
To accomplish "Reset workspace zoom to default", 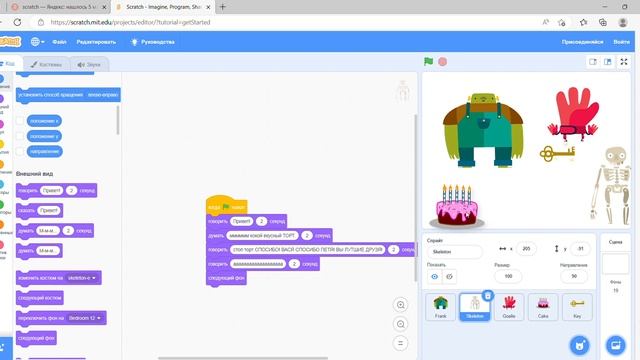I will click(400, 343).
